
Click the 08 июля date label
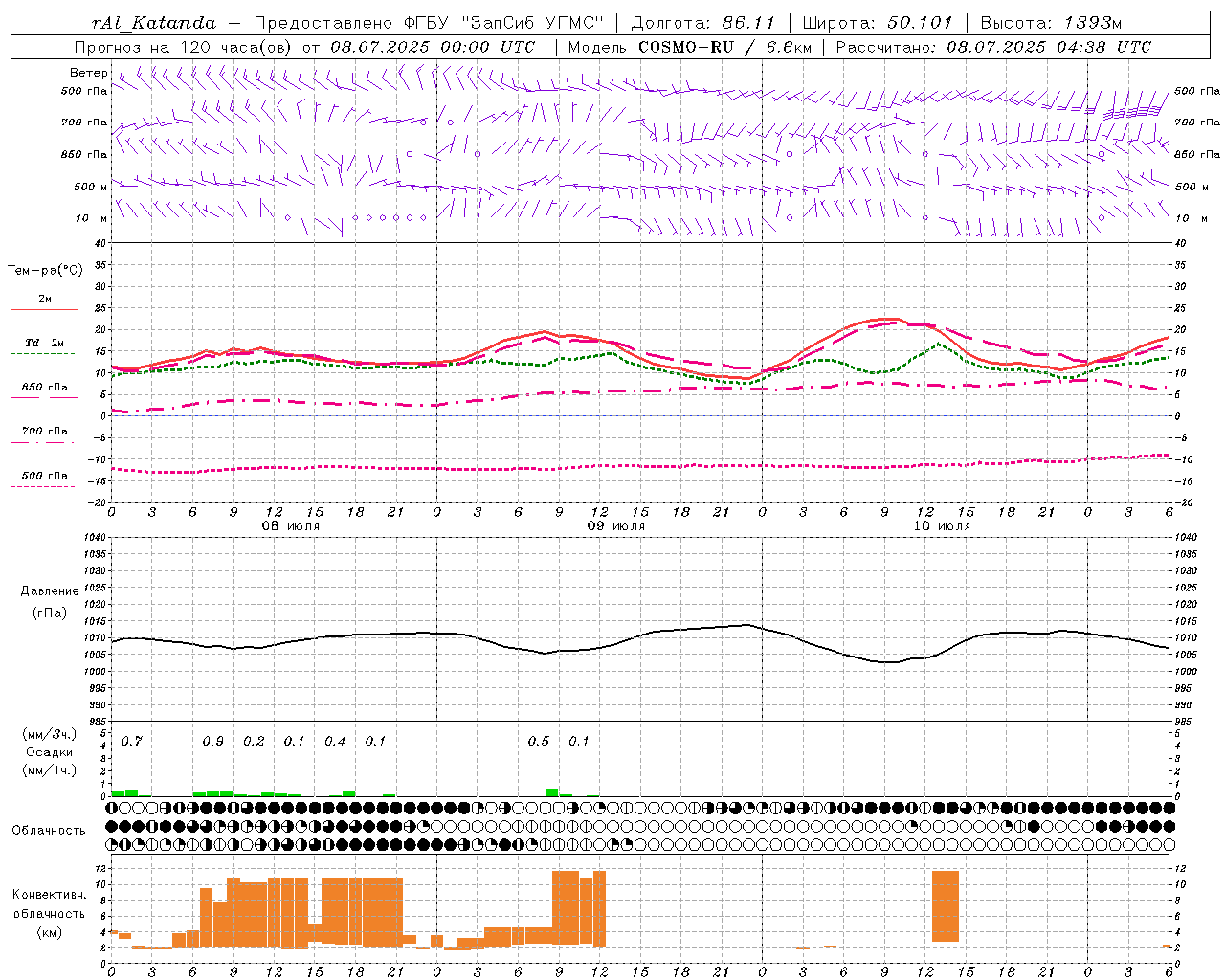tap(291, 526)
